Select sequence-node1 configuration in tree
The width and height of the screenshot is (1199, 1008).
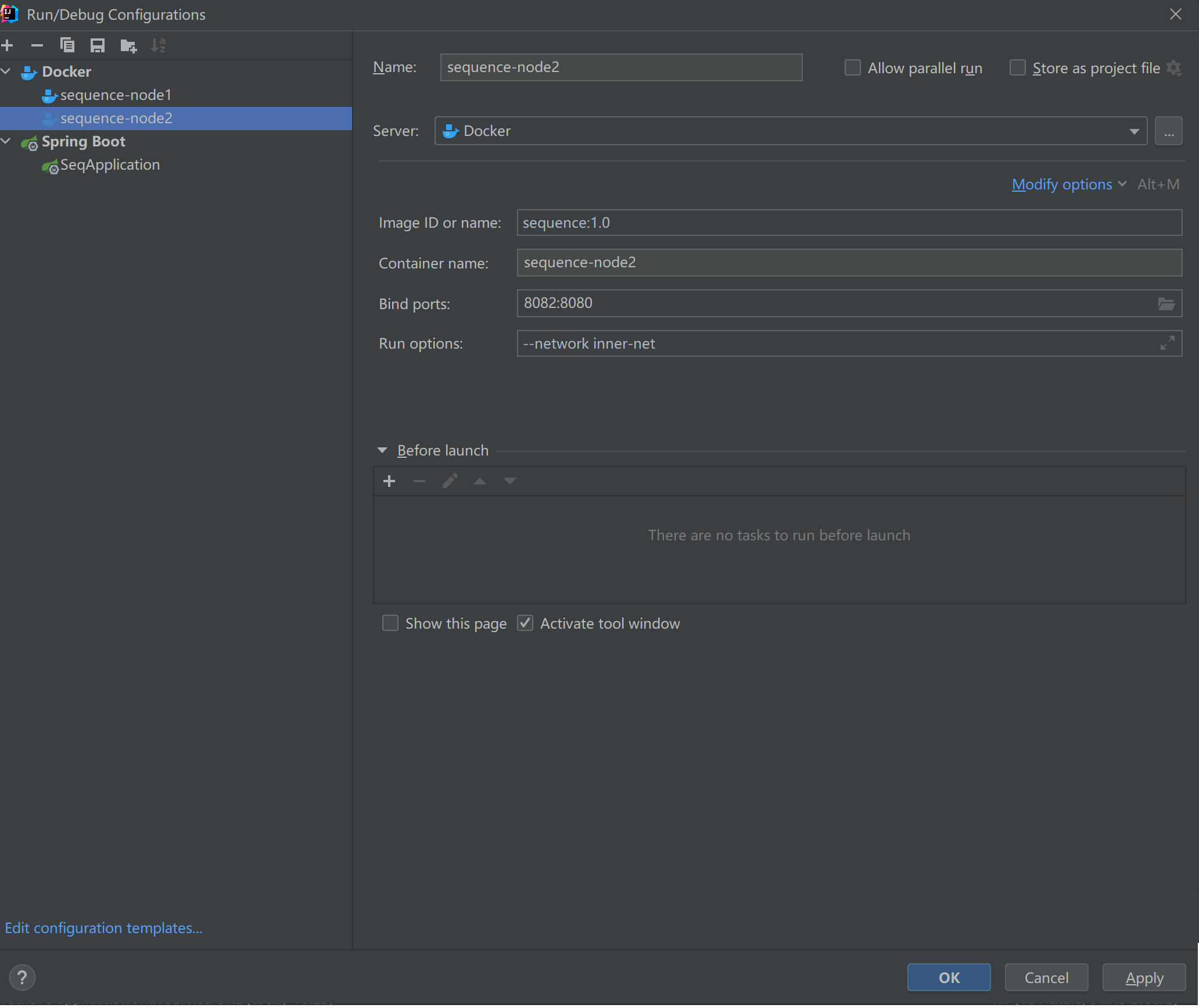116,95
